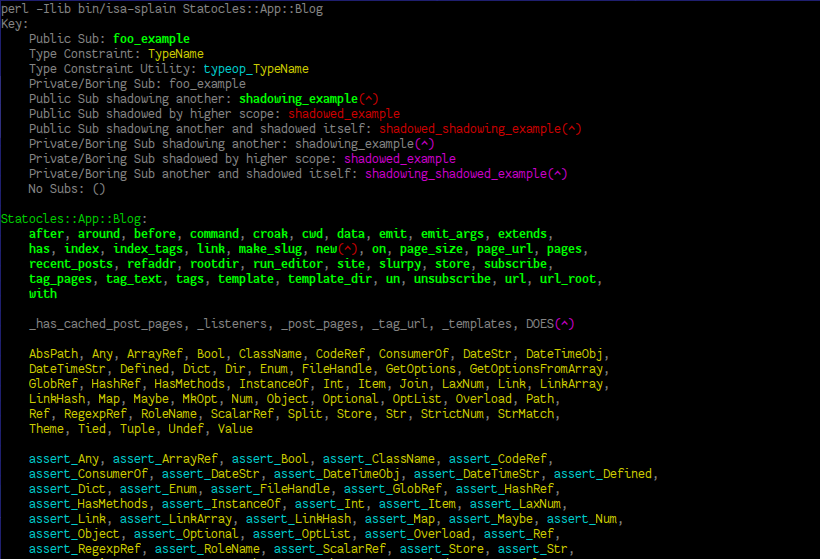Click the 'assert_Optional' utility
The image size is (820, 559).
click(186, 534)
